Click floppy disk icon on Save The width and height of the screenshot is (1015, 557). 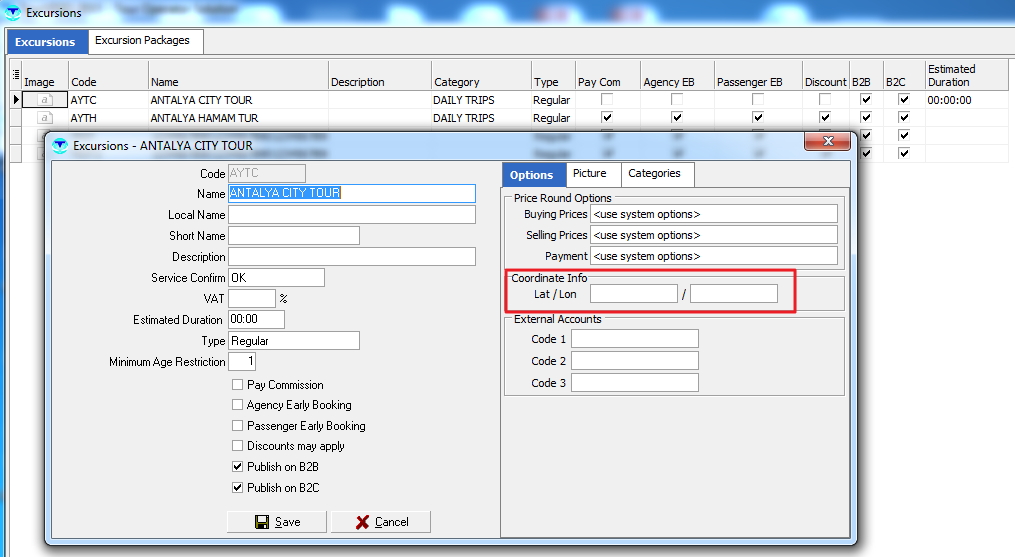point(262,522)
